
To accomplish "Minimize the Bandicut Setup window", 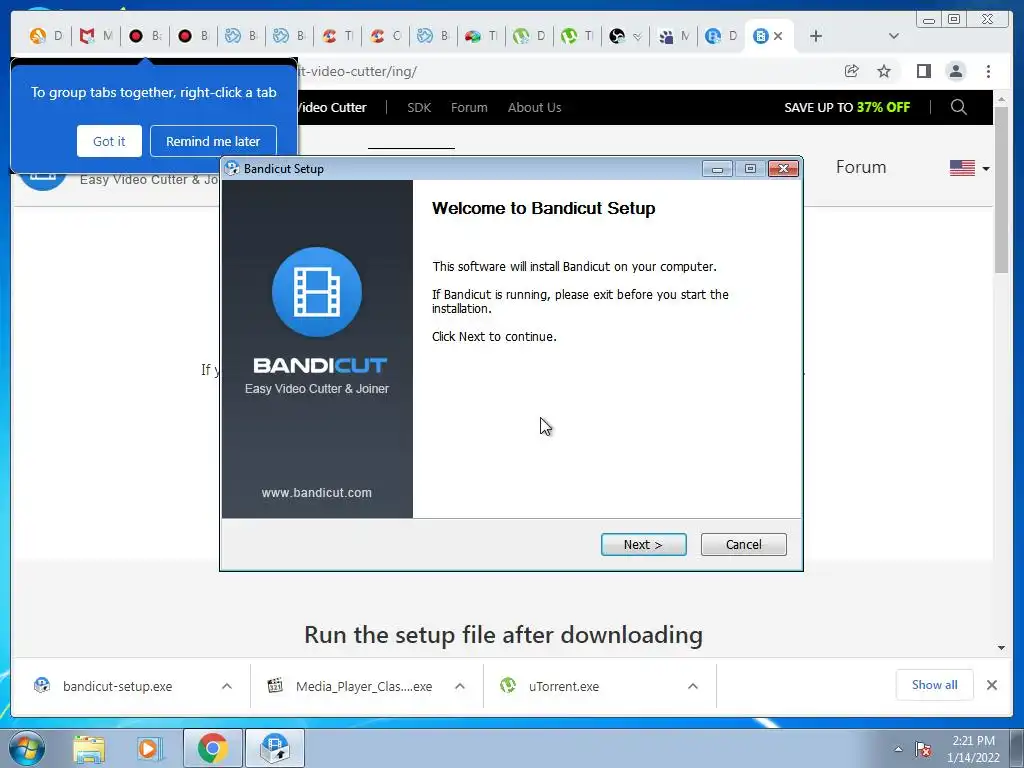I will (717, 169).
